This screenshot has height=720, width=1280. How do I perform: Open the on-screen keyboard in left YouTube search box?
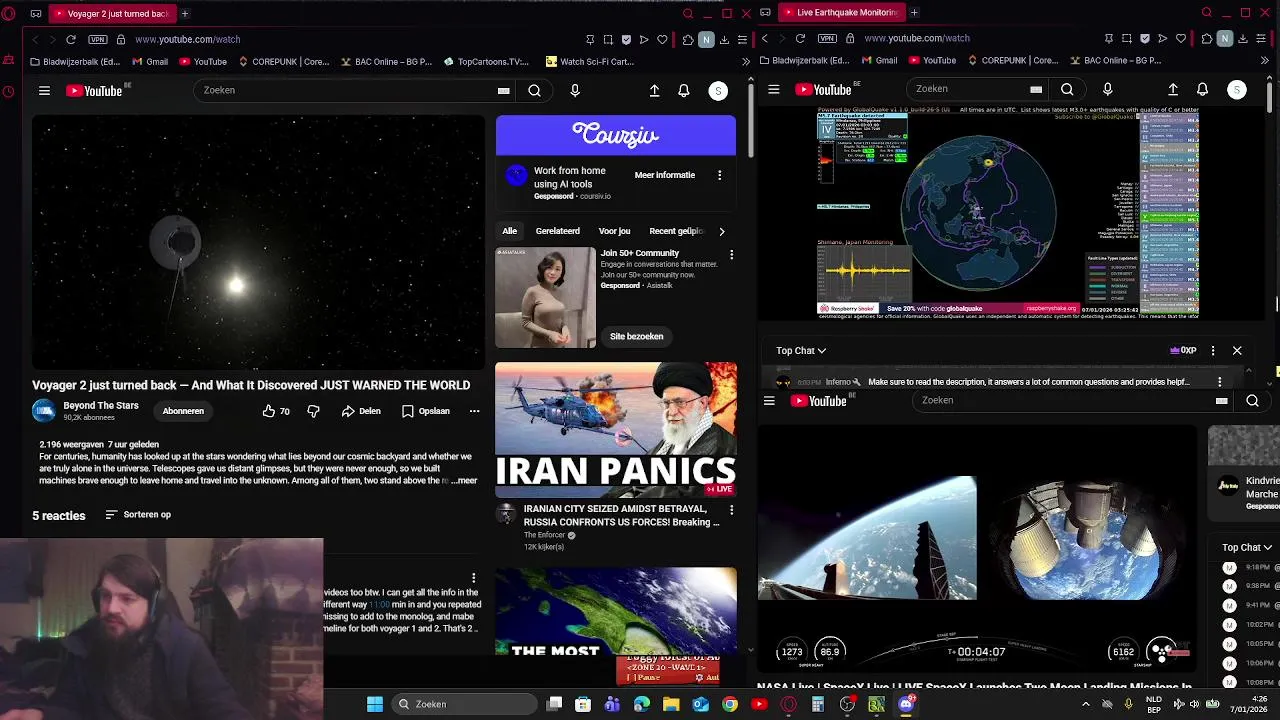tap(503, 91)
